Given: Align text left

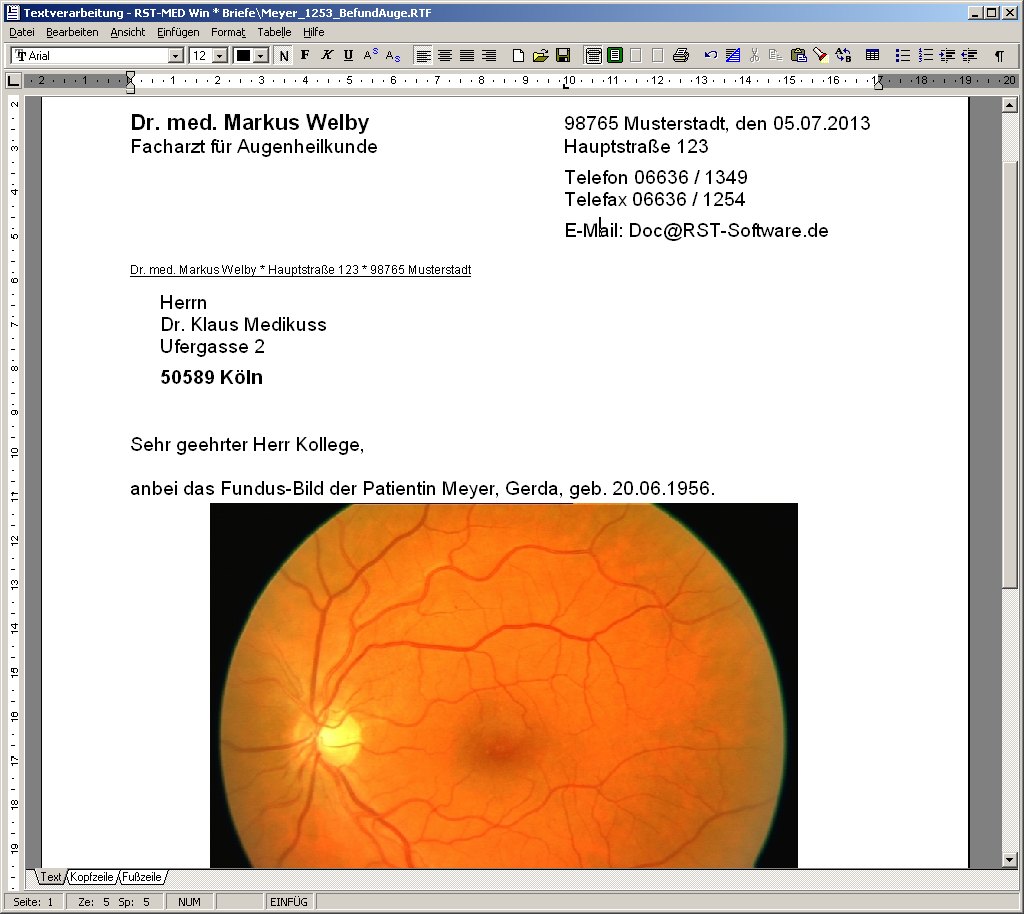Looking at the screenshot, I should click(423, 55).
